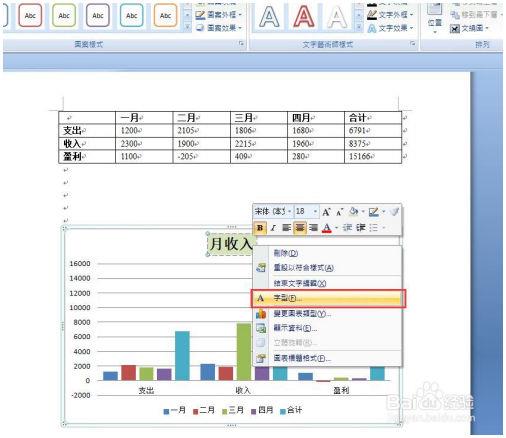Click 圖案外框 in the ribbon
This screenshot has width=506, height=438.
click(x=219, y=15)
